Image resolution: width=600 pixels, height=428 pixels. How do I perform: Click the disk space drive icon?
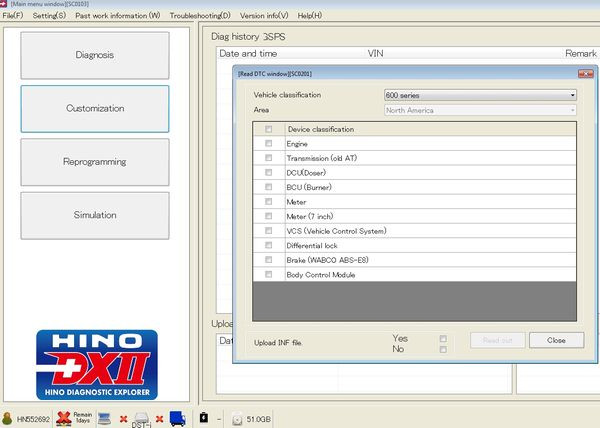[238, 418]
